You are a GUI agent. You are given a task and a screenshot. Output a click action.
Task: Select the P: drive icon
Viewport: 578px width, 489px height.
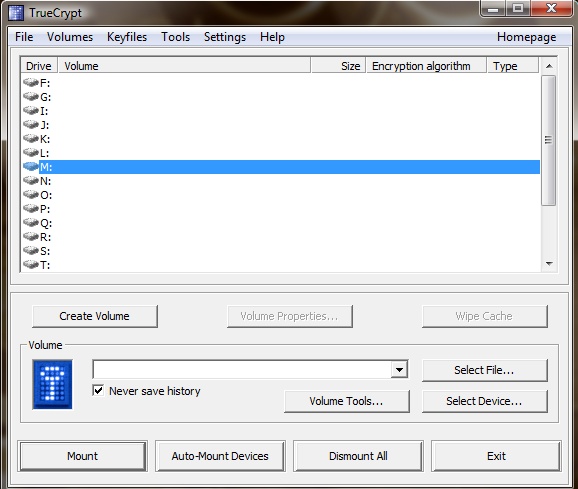pyautogui.click(x=31, y=208)
